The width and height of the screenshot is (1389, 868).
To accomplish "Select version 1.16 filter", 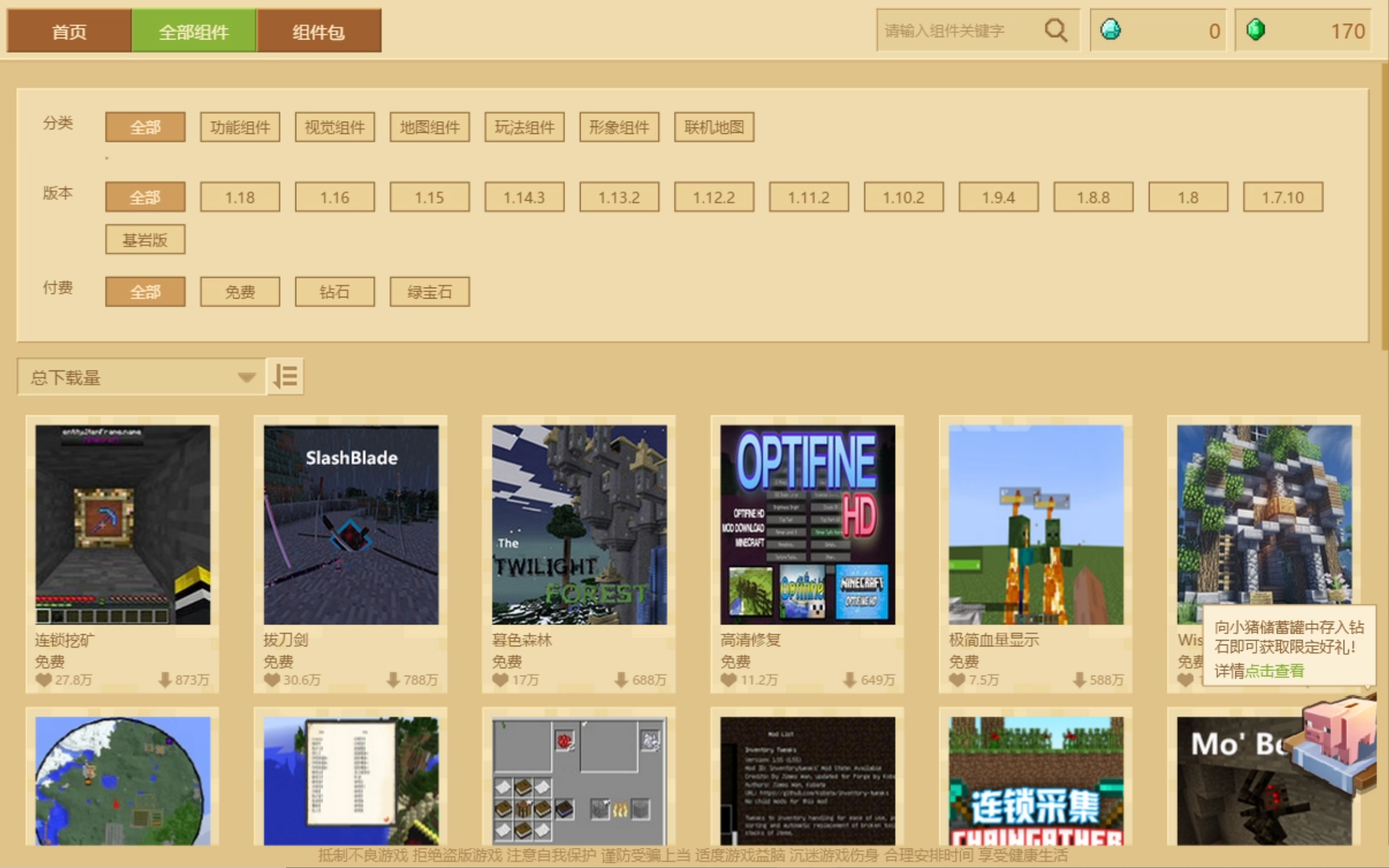I will [335, 197].
